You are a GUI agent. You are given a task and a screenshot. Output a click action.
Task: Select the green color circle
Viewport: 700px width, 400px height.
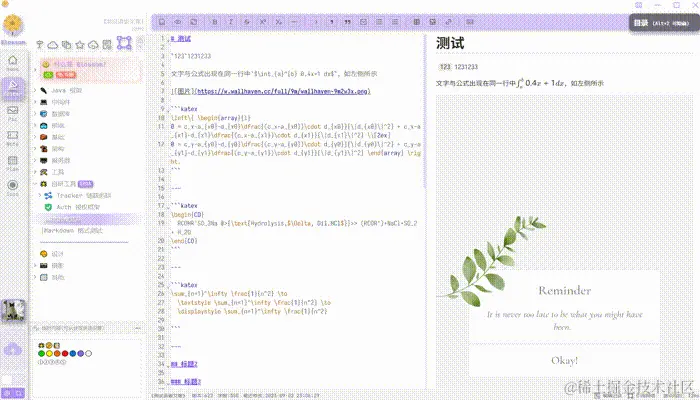(x=42, y=354)
